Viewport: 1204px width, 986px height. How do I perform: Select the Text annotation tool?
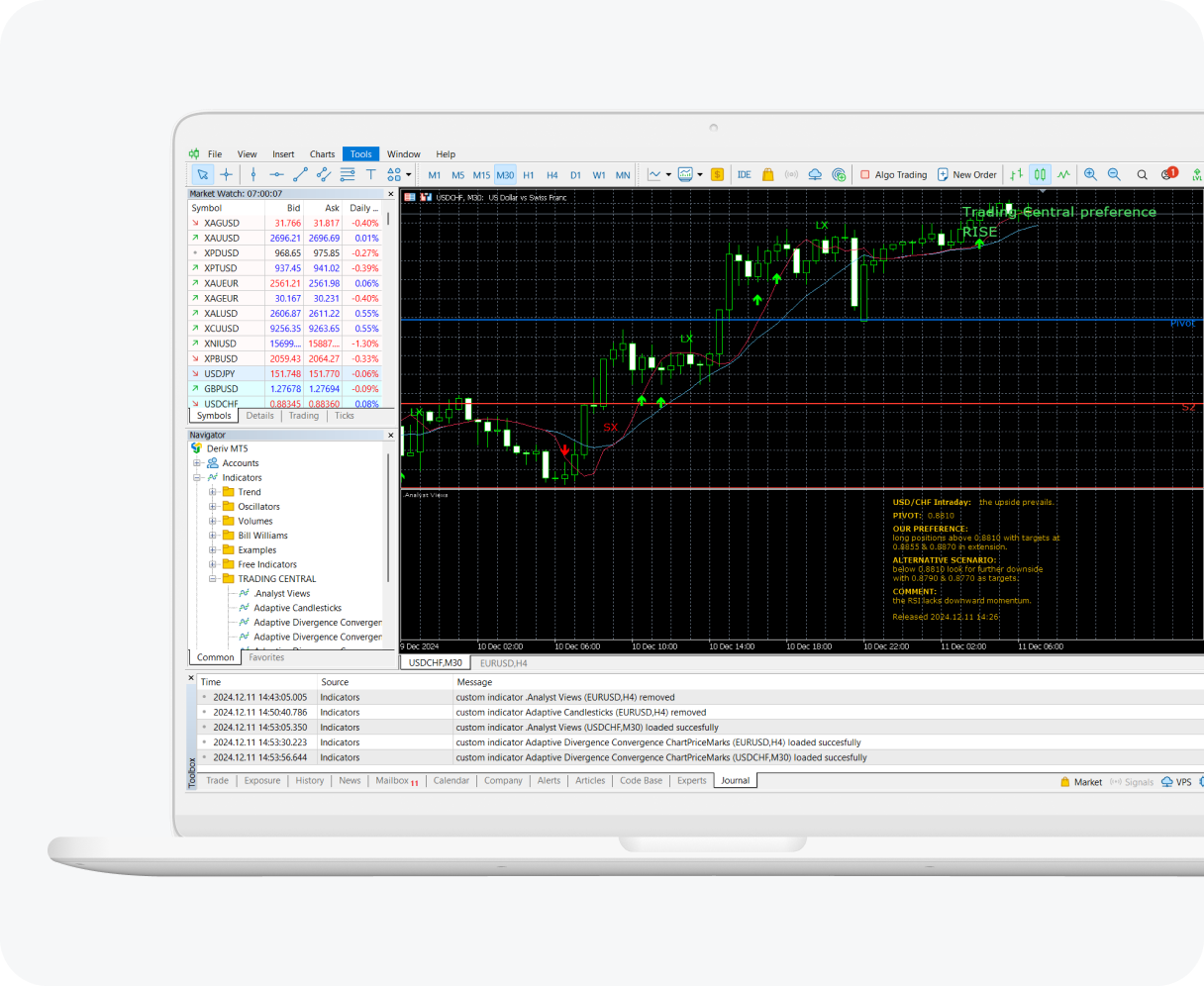370,174
